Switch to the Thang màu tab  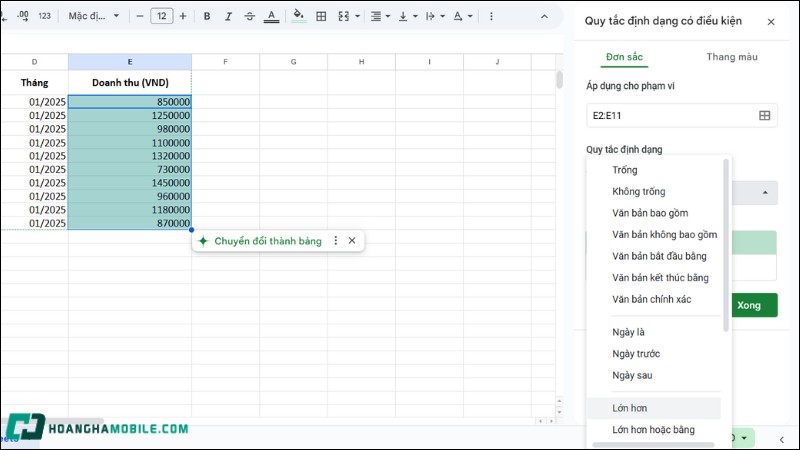[732, 57]
